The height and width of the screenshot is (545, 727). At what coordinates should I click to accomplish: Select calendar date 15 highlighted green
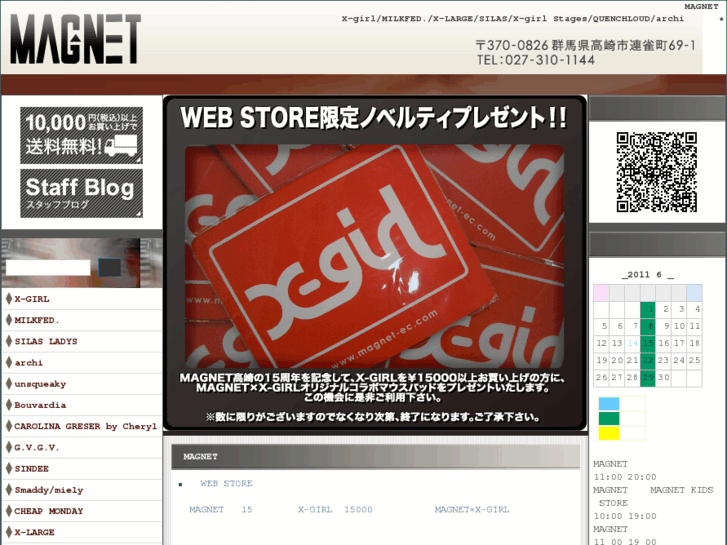click(648, 344)
